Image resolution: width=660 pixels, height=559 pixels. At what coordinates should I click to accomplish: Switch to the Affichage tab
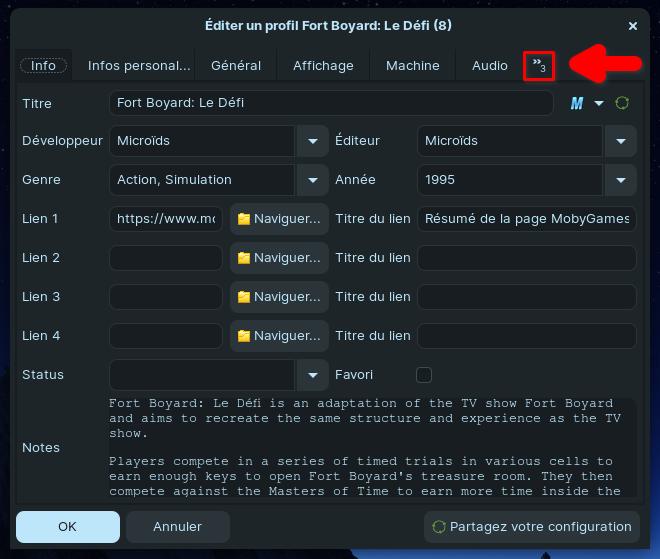(x=323, y=66)
